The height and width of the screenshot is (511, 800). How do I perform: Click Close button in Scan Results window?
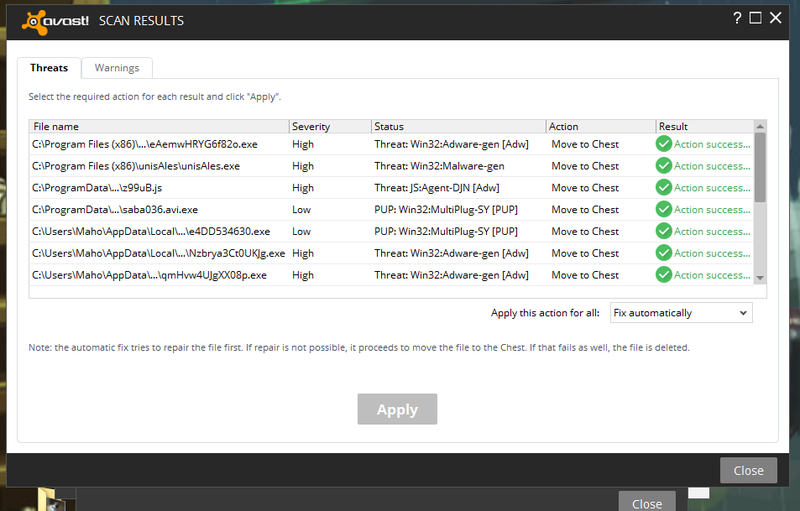pos(748,470)
